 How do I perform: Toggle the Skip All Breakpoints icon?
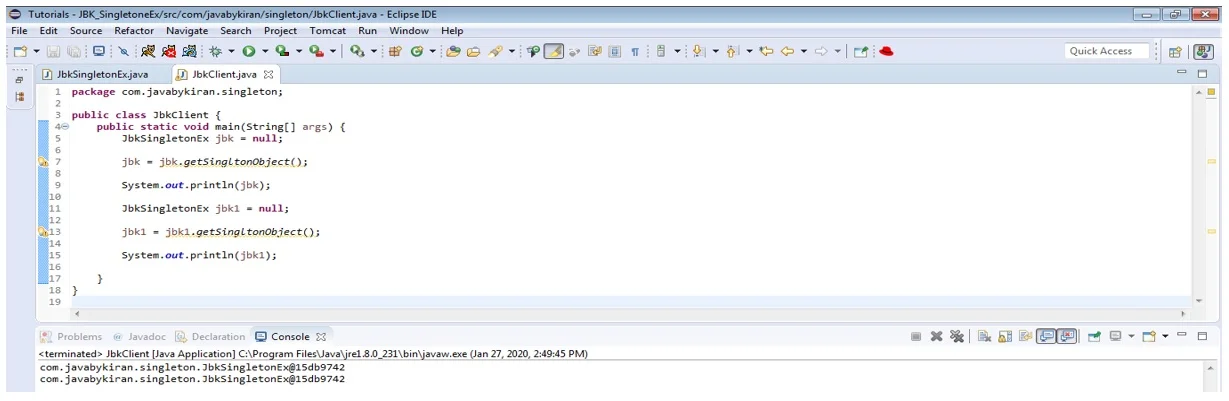pos(123,51)
